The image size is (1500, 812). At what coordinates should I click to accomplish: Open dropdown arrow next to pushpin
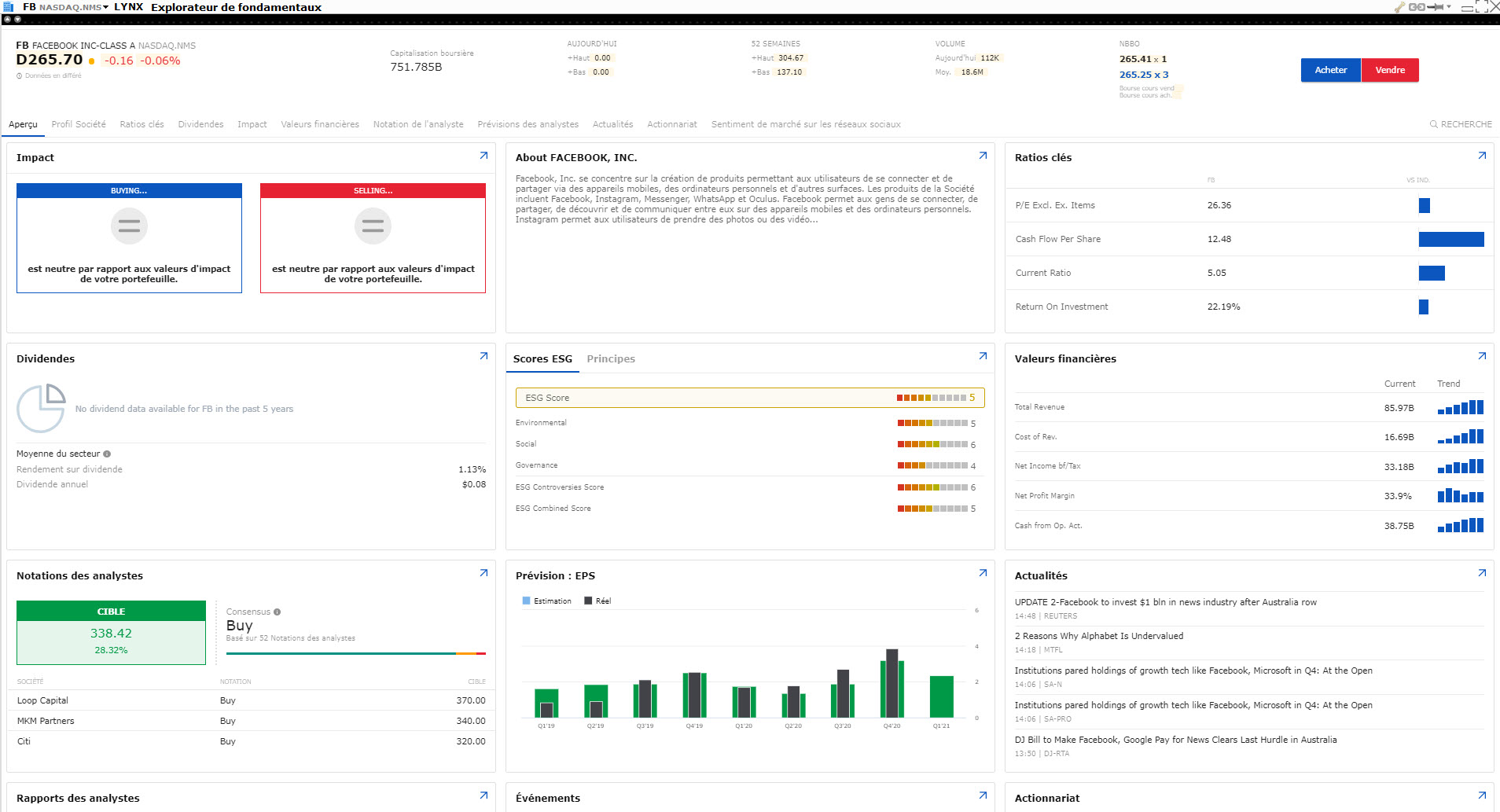(x=1449, y=7)
